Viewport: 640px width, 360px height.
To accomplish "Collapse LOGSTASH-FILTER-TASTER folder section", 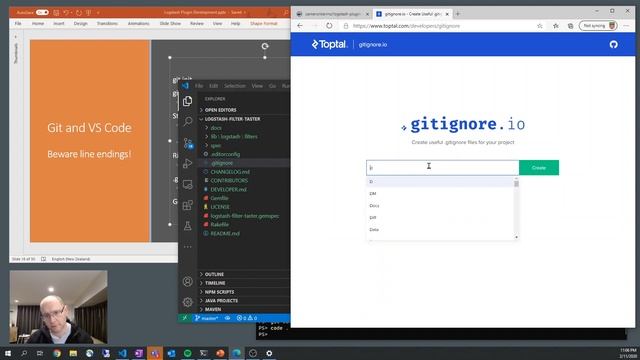I will click(x=232, y=119).
